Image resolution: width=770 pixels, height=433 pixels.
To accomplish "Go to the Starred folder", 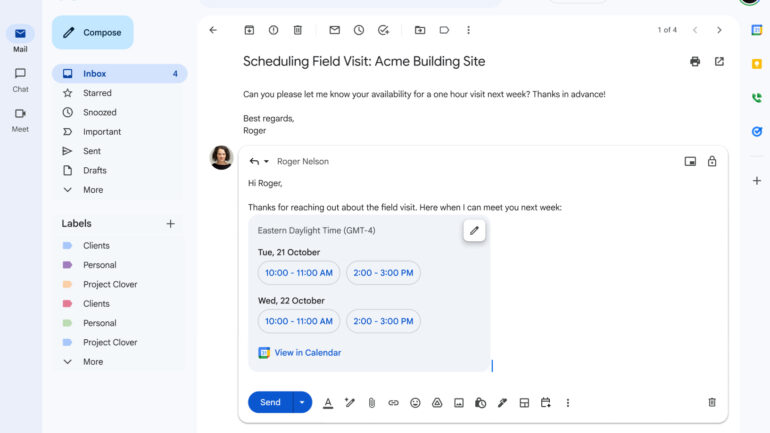I will [x=97, y=93].
